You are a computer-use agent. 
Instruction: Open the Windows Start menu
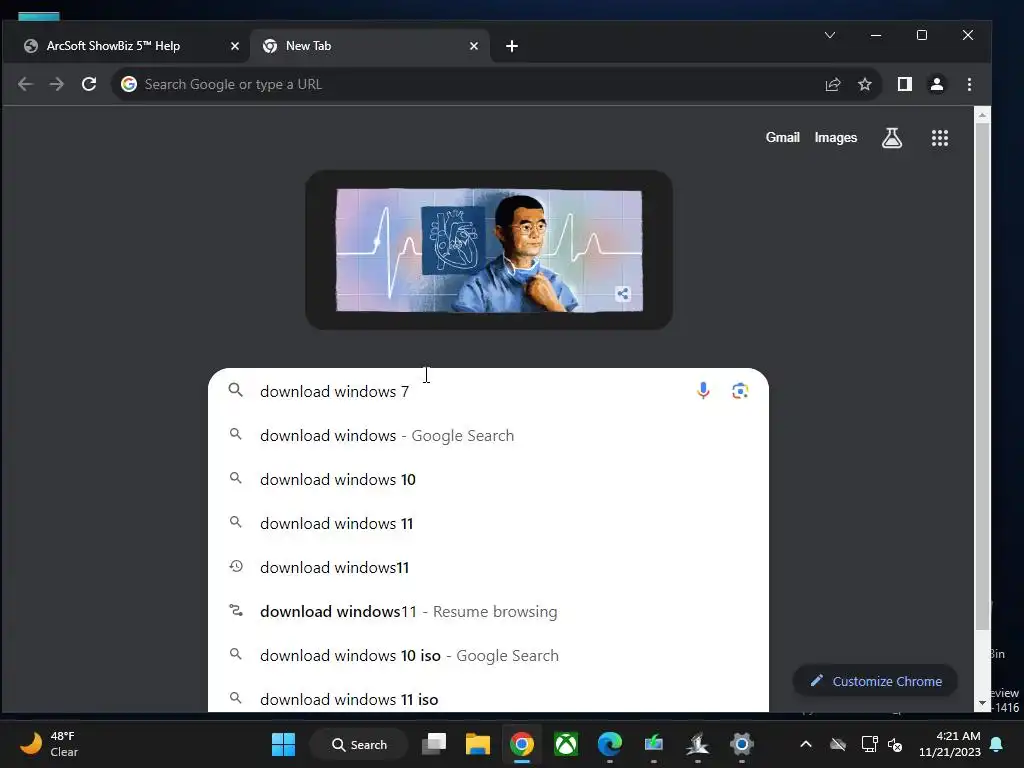[283, 744]
